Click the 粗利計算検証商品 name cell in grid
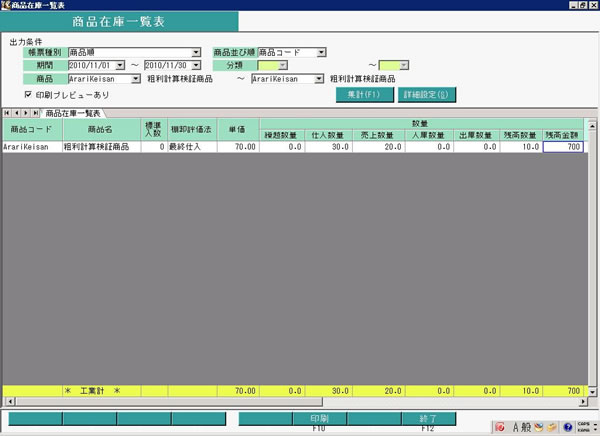This screenshot has height=436, width=600. pyautogui.click(x=101, y=147)
